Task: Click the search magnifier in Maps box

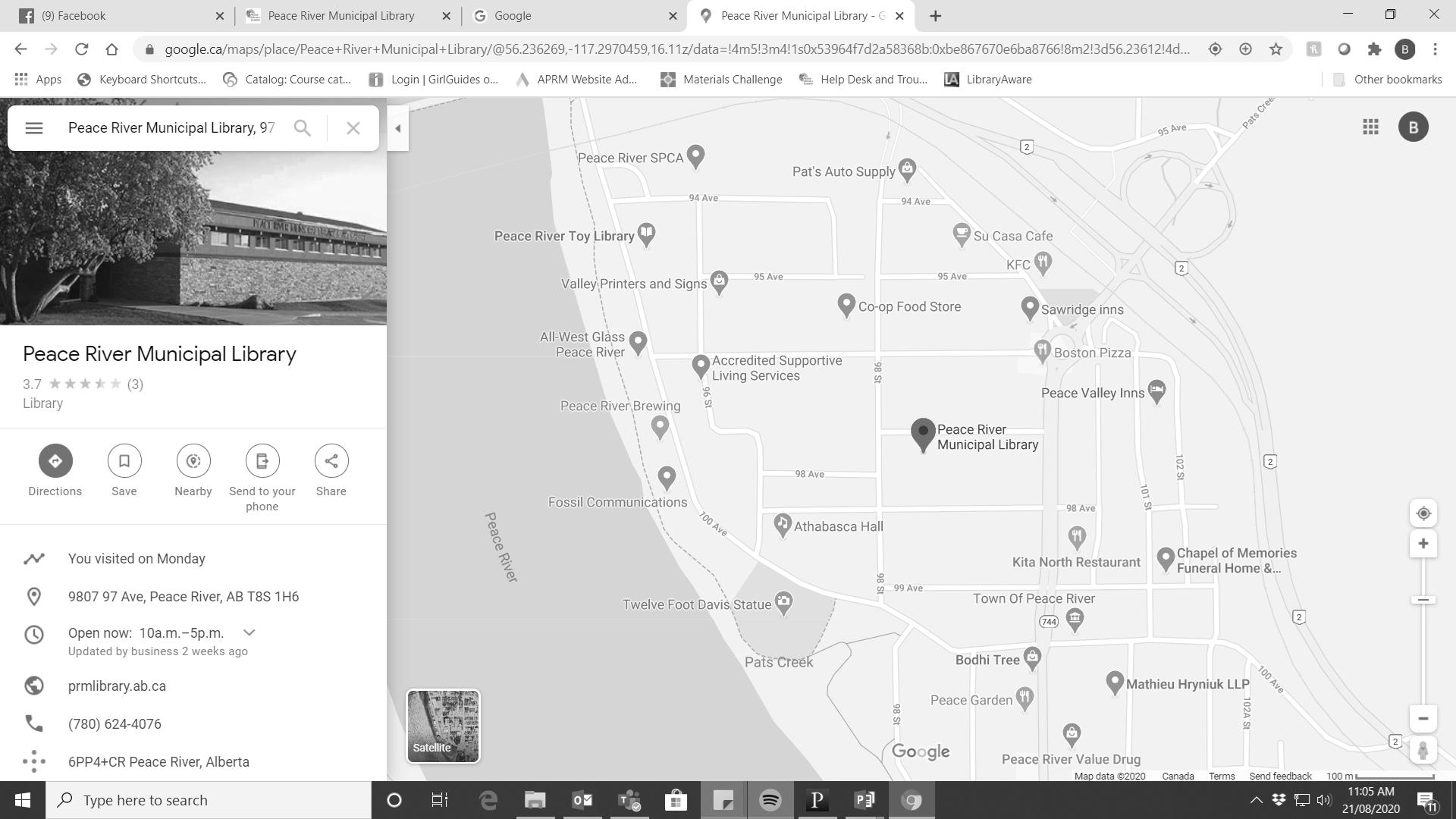Action: [x=302, y=128]
